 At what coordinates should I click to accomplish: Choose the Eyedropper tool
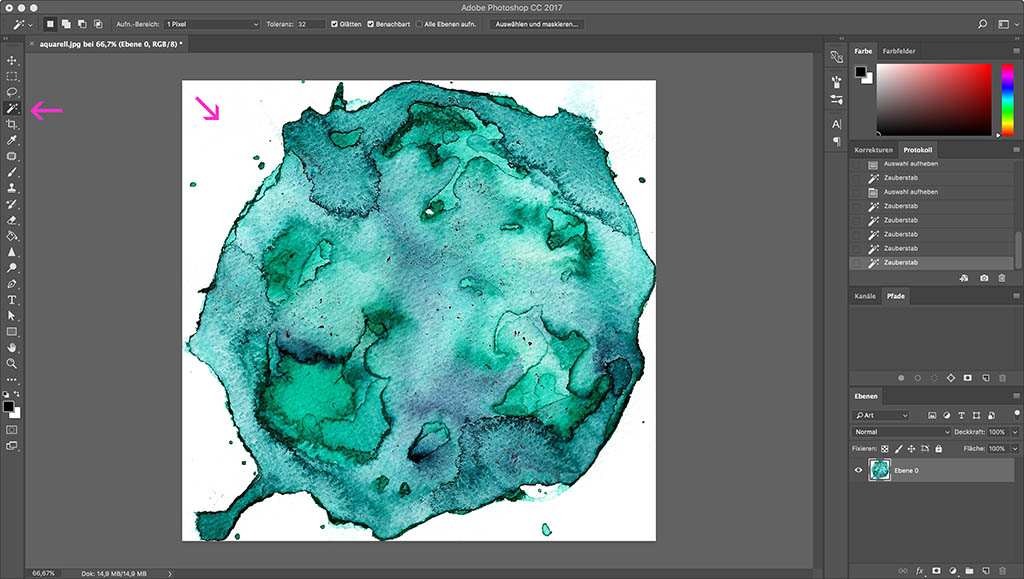coord(12,140)
